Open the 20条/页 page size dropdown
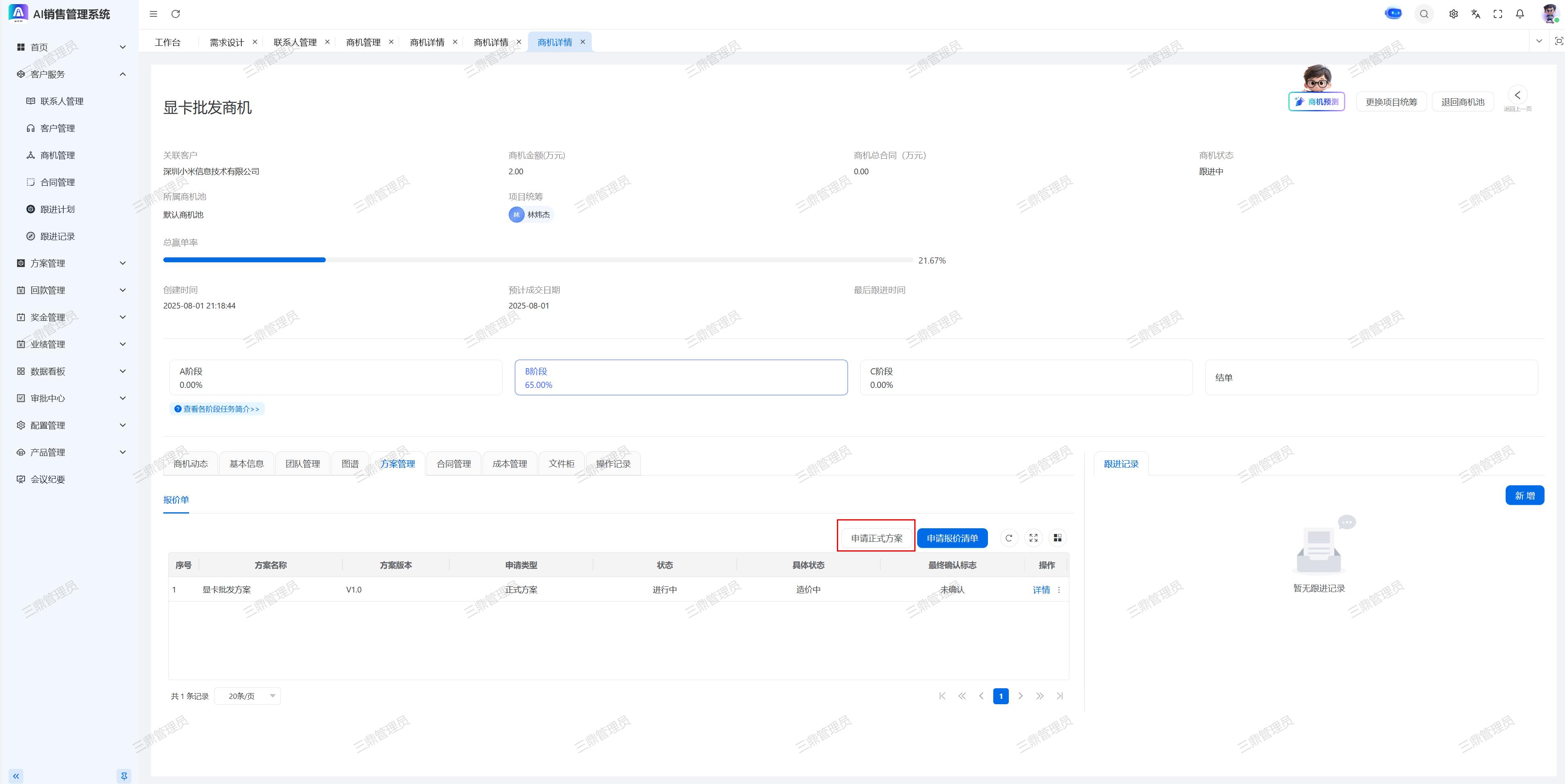 point(248,696)
